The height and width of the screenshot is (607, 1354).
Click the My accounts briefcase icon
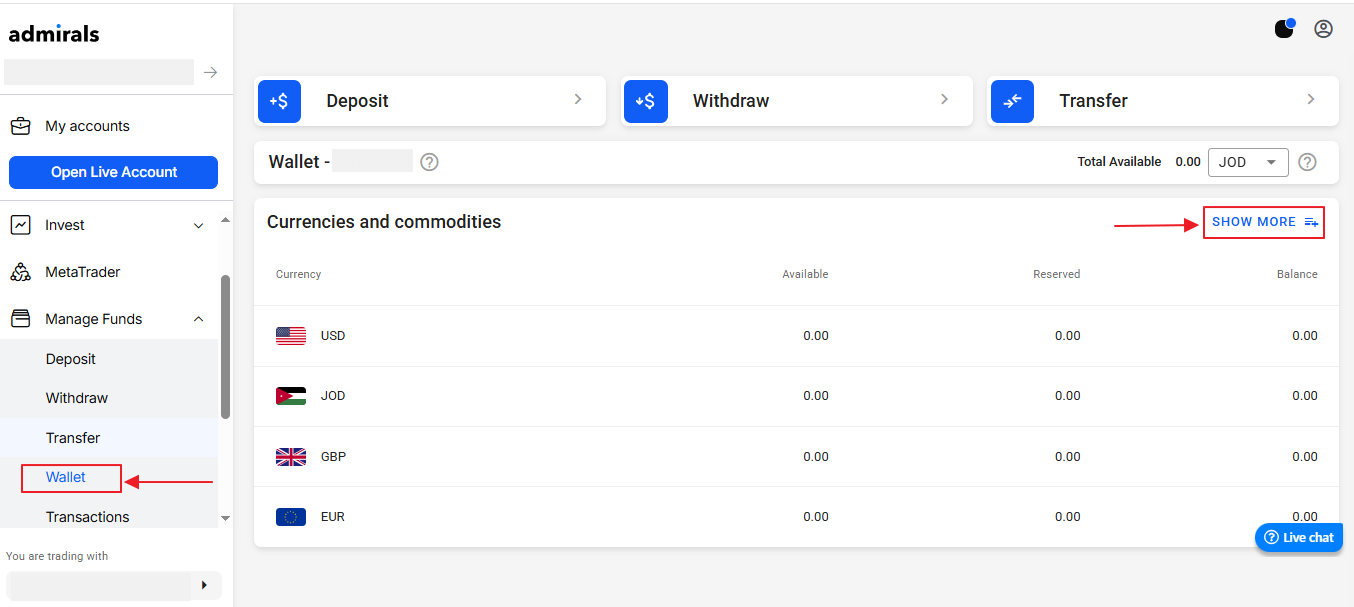point(20,126)
